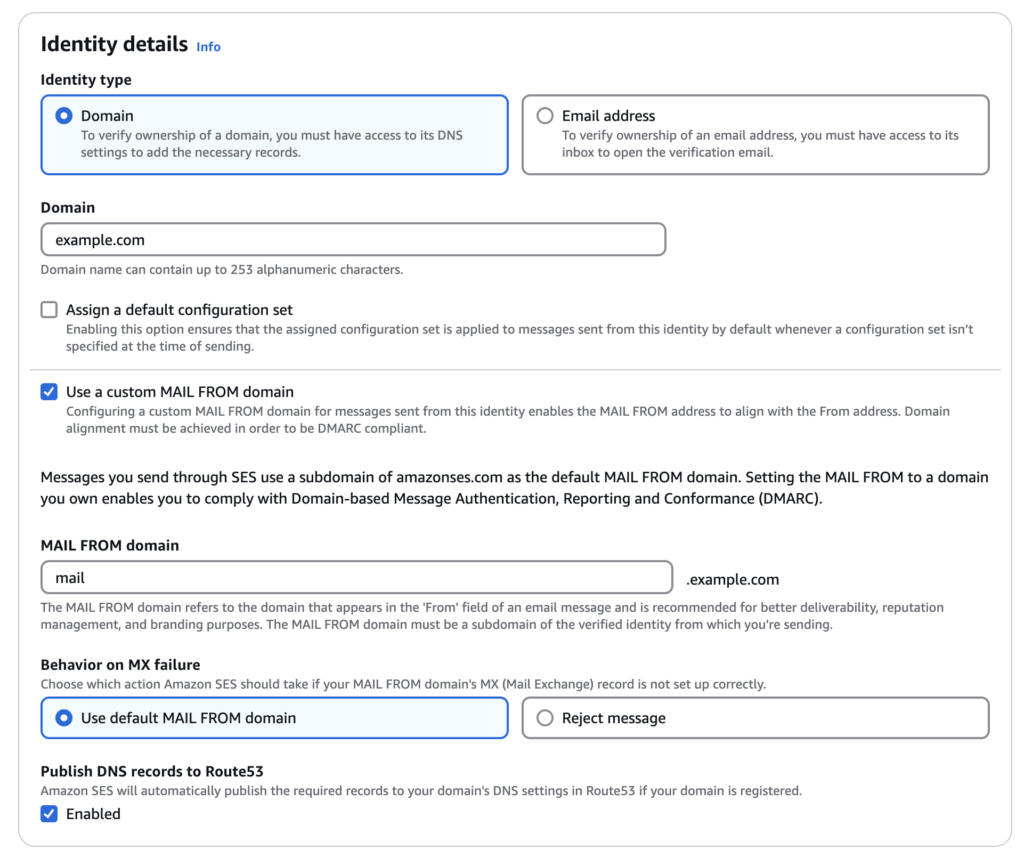Select the Domain identity type radio button

click(64, 116)
